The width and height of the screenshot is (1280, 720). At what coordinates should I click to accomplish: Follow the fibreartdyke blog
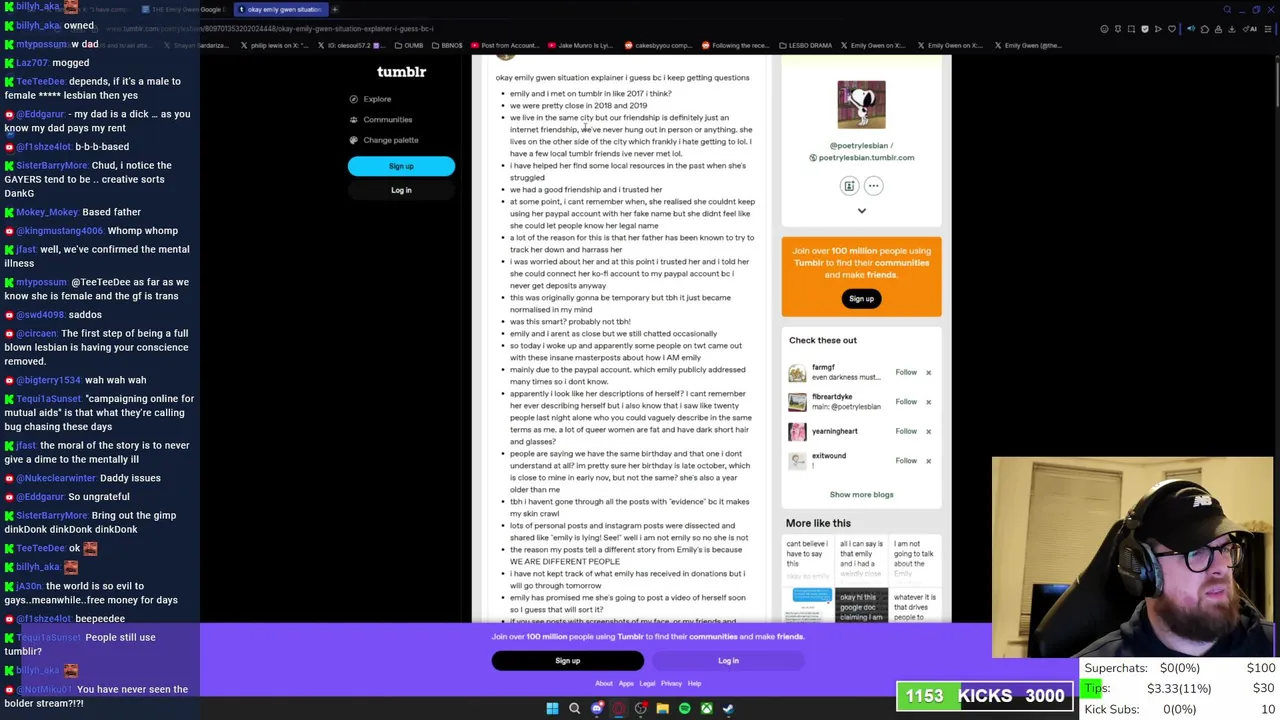pyautogui.click(x=906, y=402)
